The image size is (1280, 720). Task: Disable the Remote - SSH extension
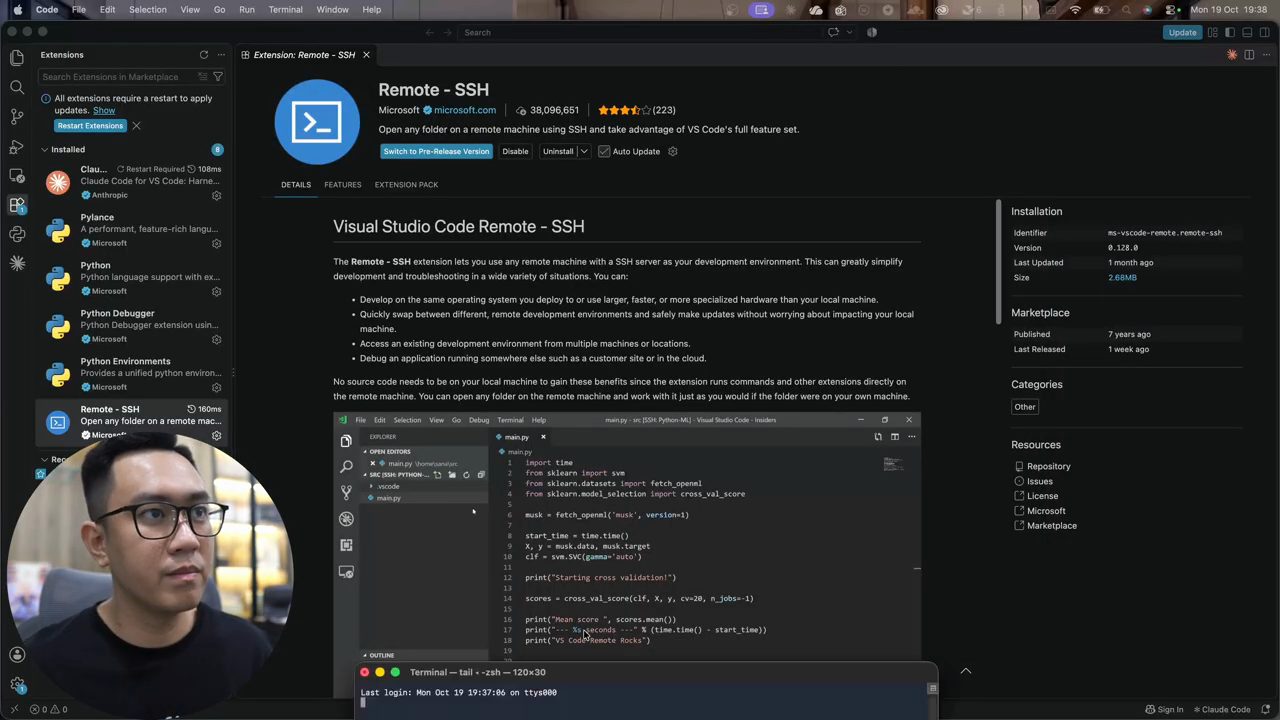click(x=515, y=152)
